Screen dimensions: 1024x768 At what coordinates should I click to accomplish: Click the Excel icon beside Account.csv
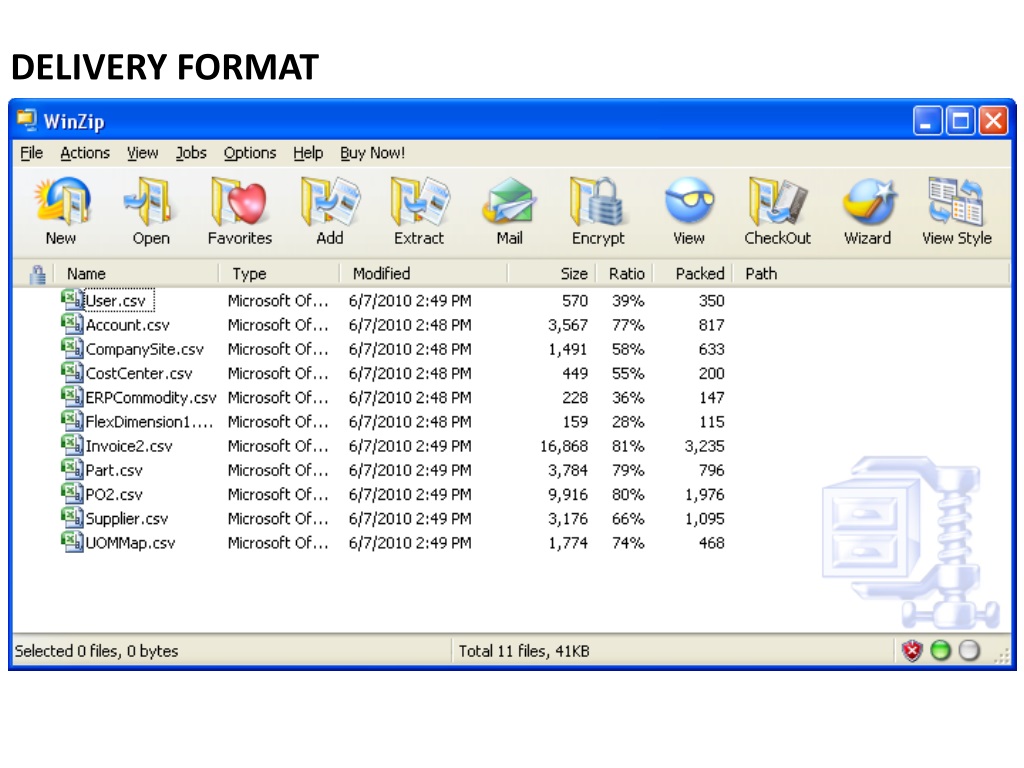pos(72,324)
